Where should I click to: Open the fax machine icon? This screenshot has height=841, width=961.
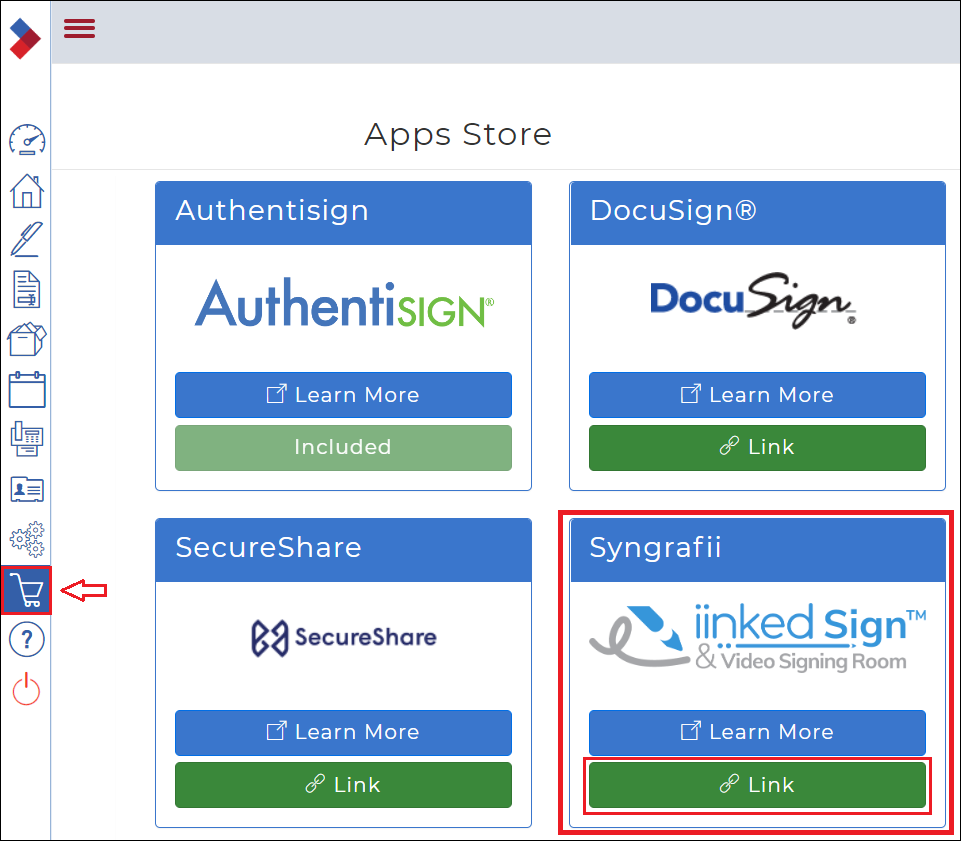(27, 440)
